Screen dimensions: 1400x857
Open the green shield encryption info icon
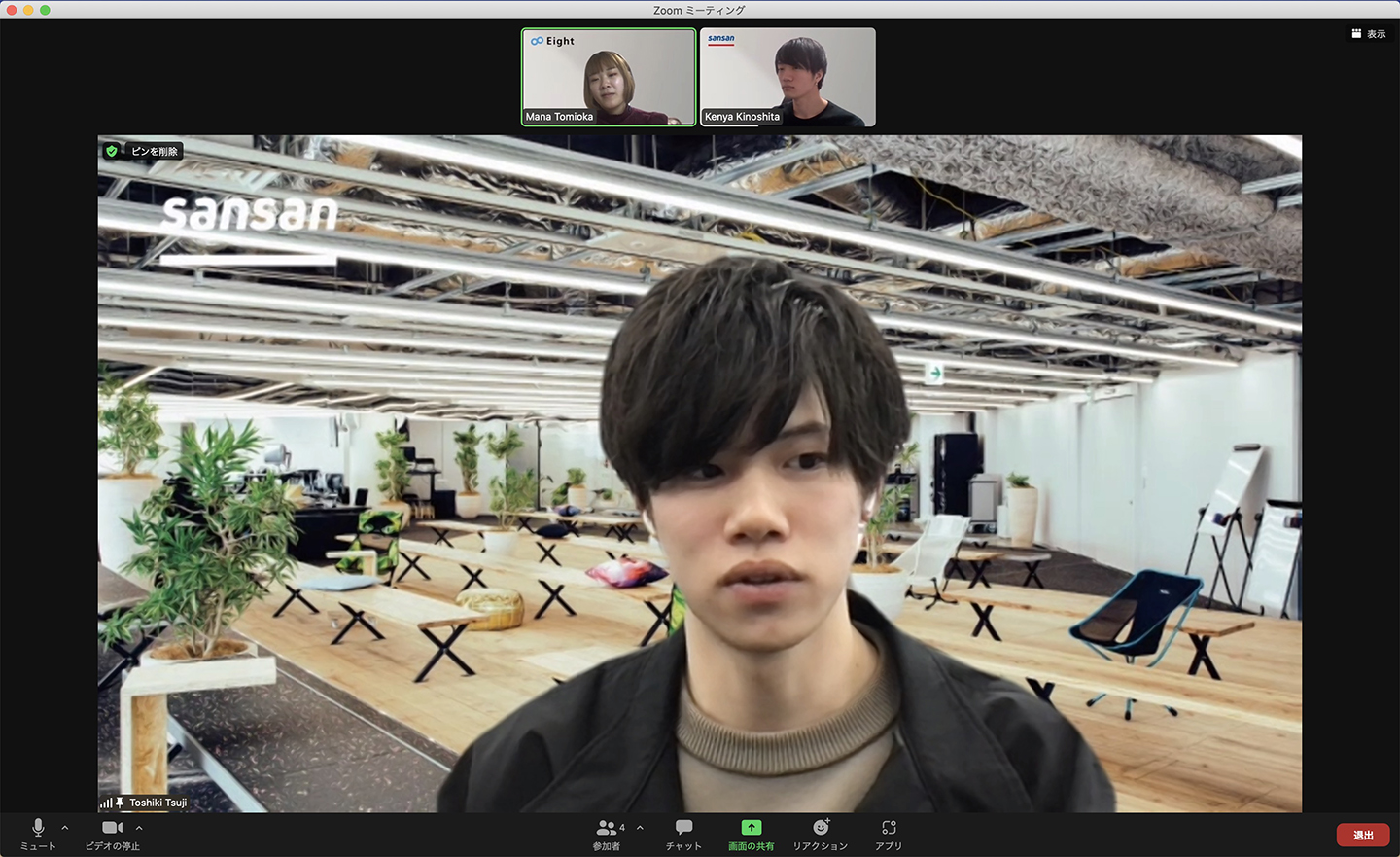point(112,151)
